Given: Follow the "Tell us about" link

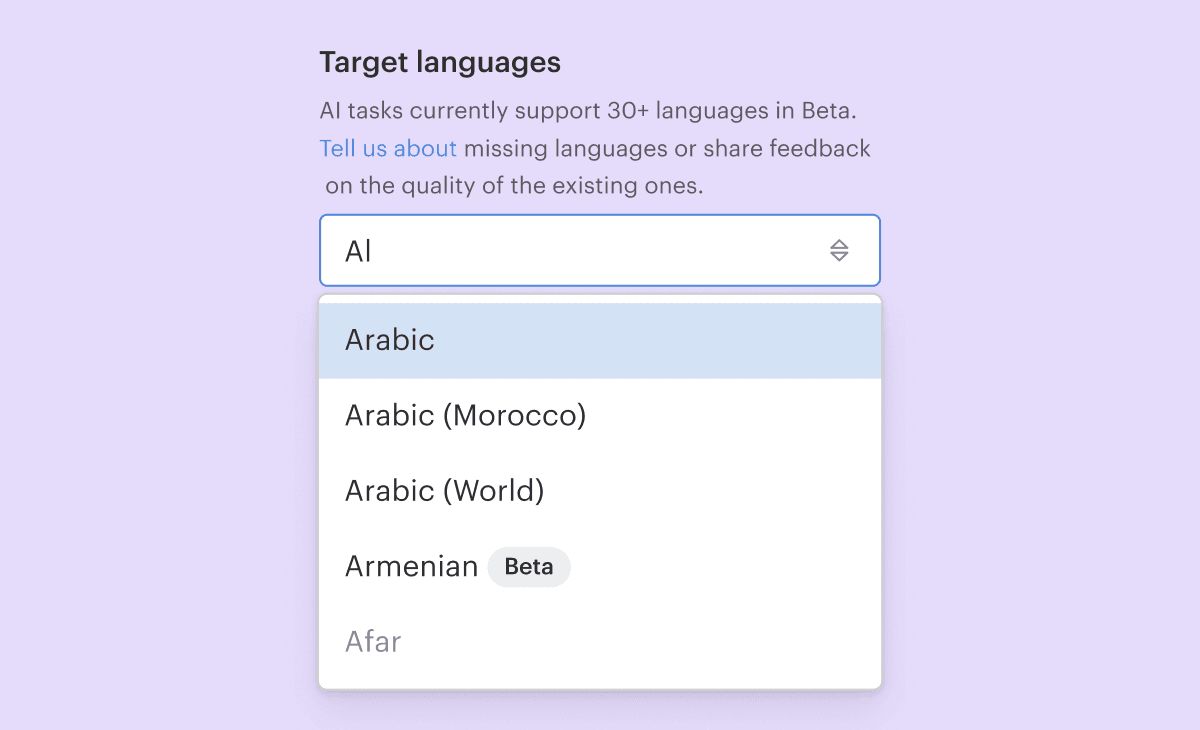Looking at the screenshot, I should coord(388,149).
